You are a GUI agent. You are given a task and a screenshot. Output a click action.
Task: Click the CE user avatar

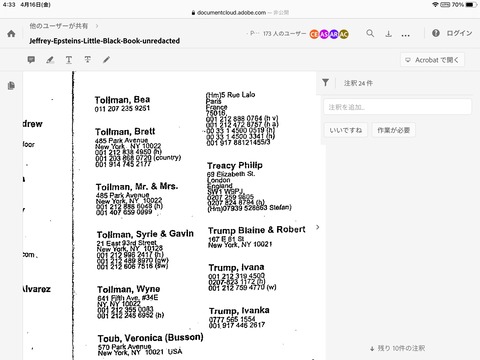314,34
